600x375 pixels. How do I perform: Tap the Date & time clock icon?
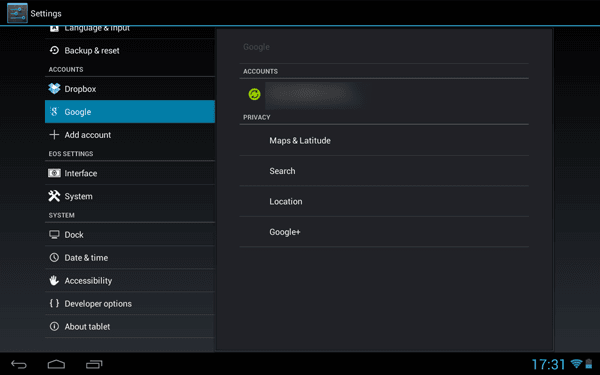54,258
